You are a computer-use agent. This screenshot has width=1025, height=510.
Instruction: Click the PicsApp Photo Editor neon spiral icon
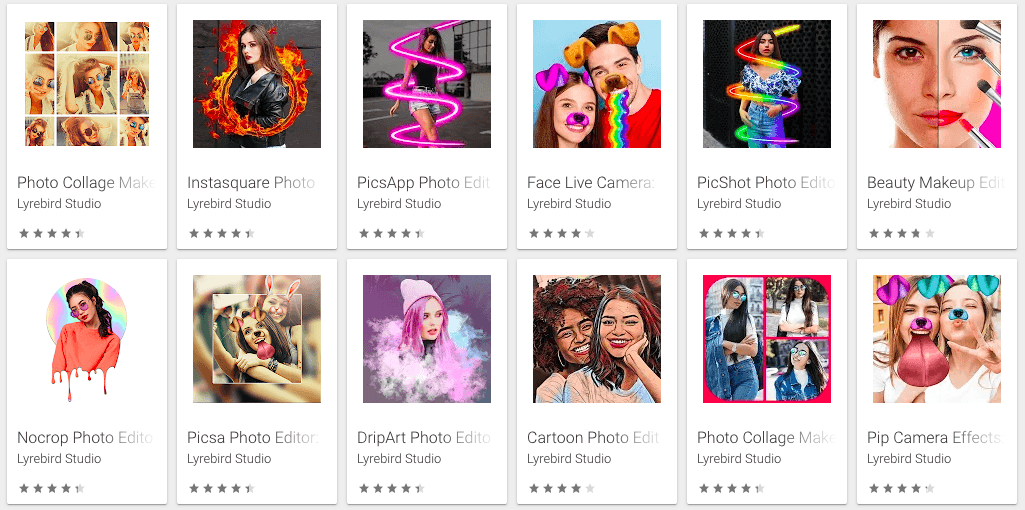[x=427, y=84]
